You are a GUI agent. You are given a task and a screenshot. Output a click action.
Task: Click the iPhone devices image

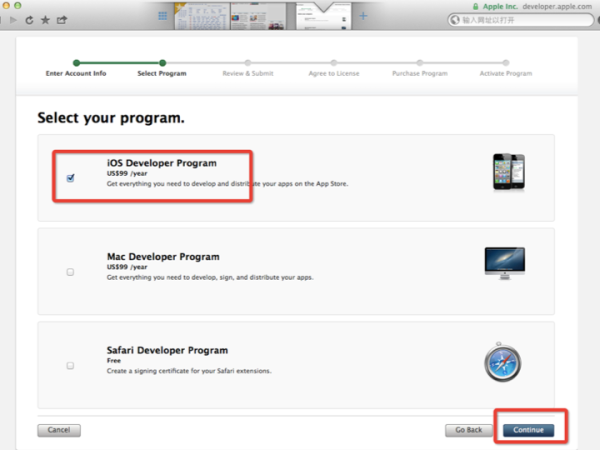click(509, 171)
